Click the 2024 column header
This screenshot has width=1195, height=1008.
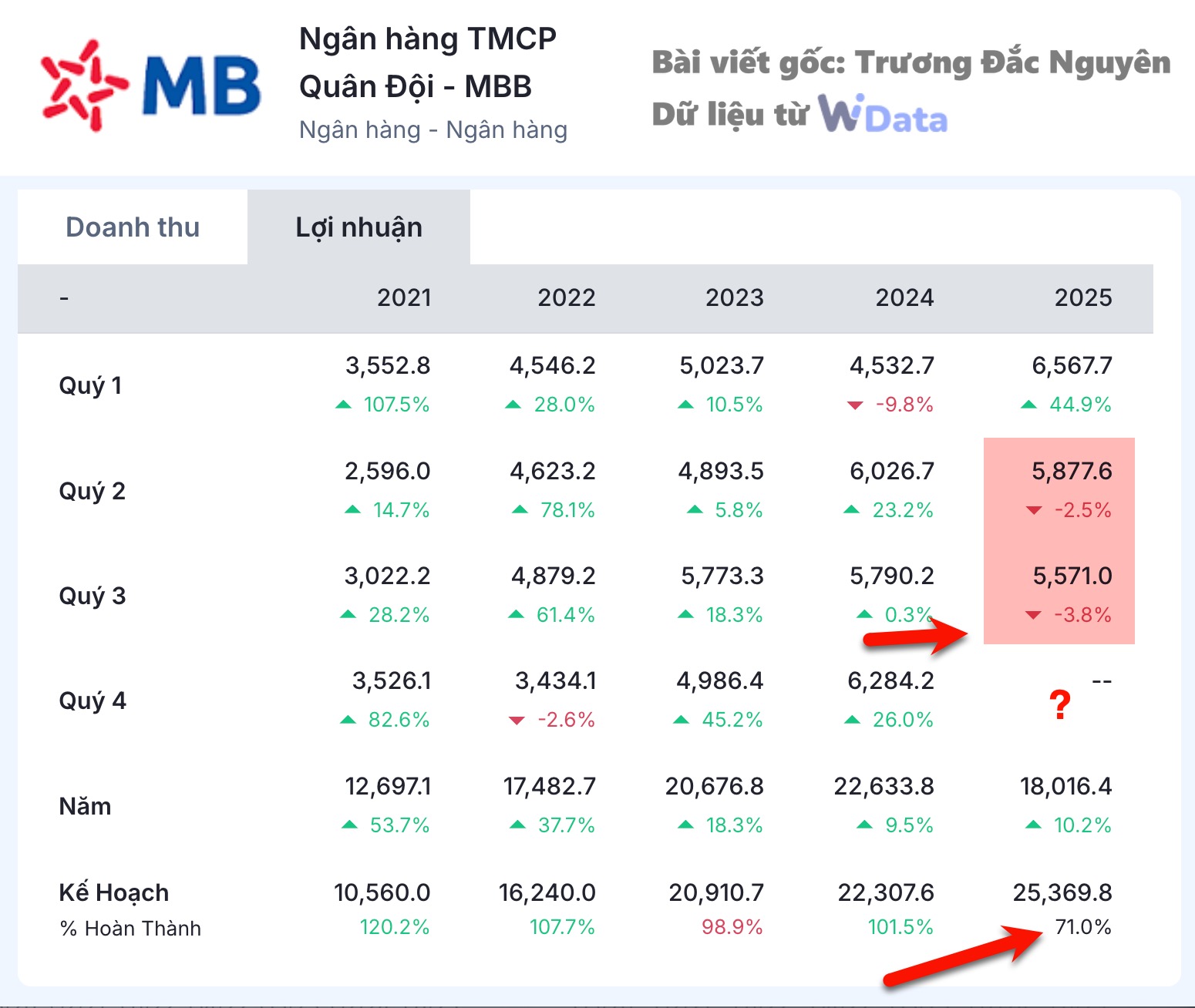[x=904, y=297]
